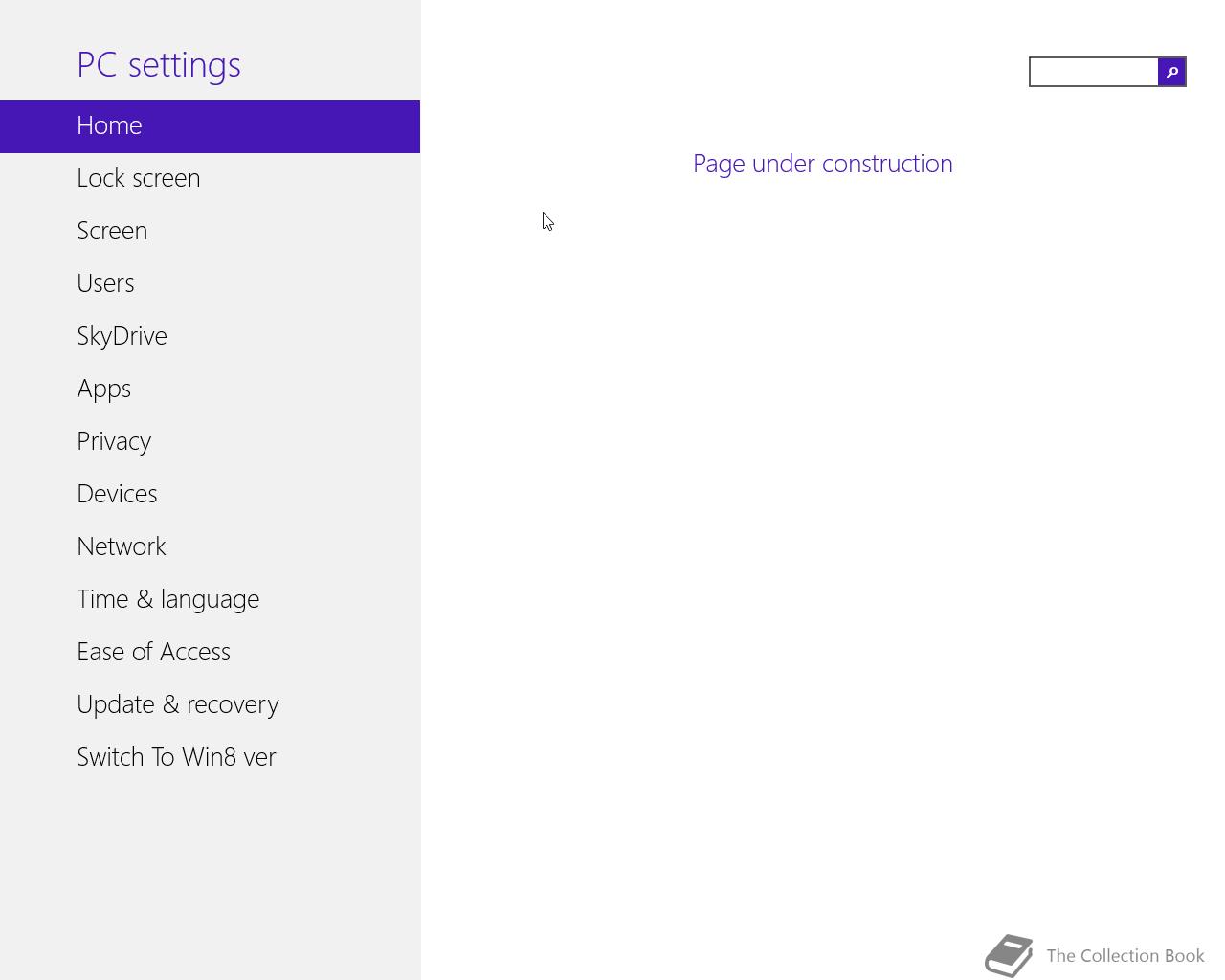1225x980 pixels.
Task: Open Lock screen settings
Action: [139, 178]
